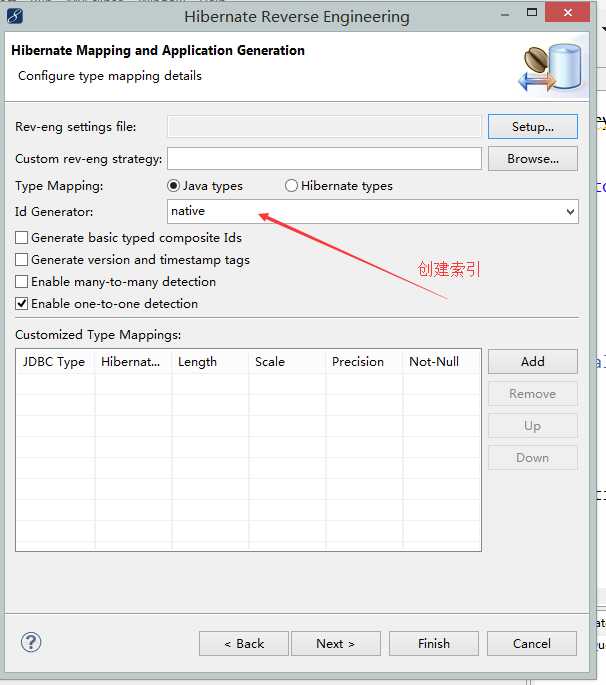Viewport: 606px width, 685px height.
Task: Click the Configure type mapping details text
Action: pos(110,76)
